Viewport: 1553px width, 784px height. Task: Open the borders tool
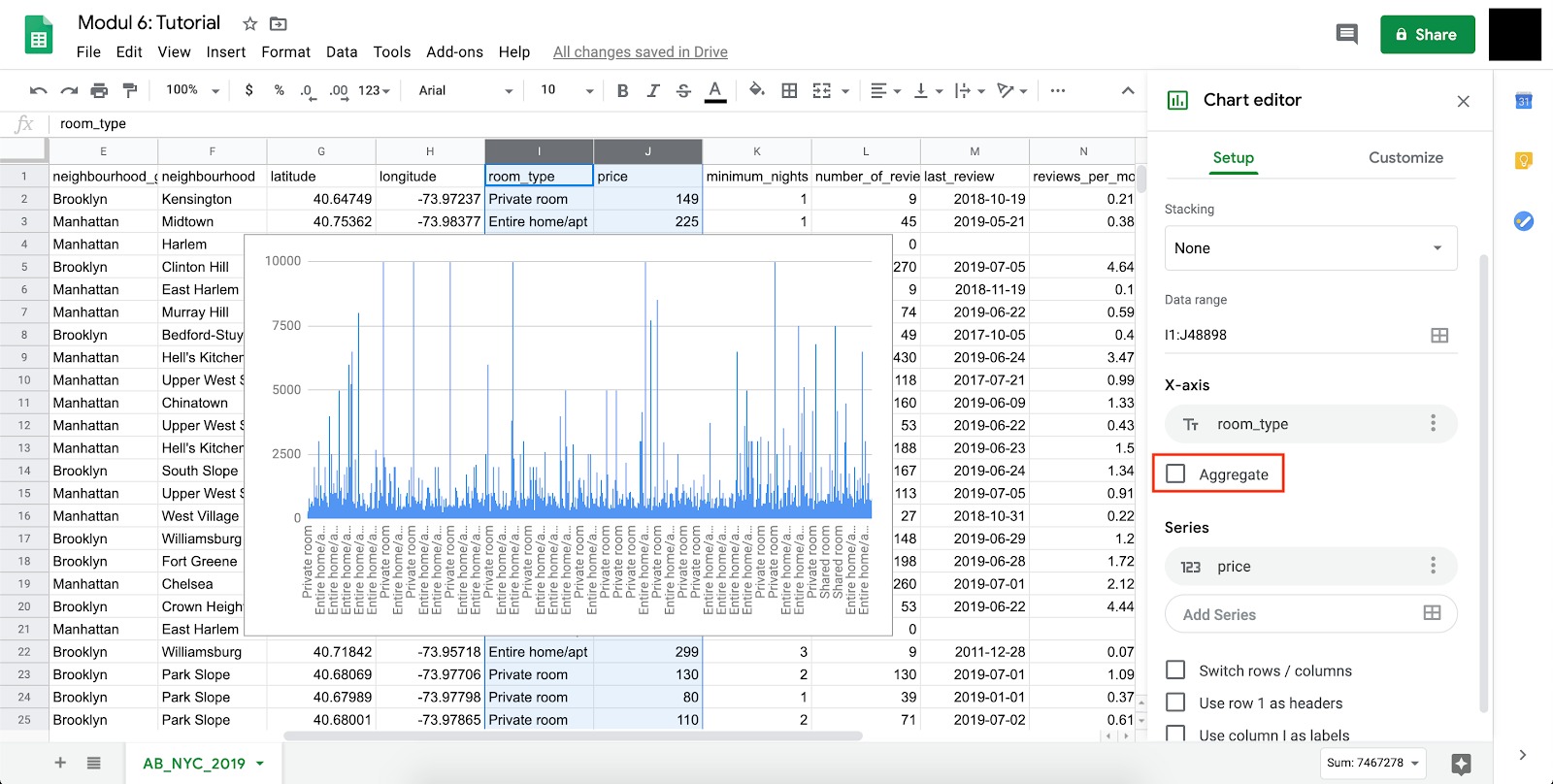[789, 90]
